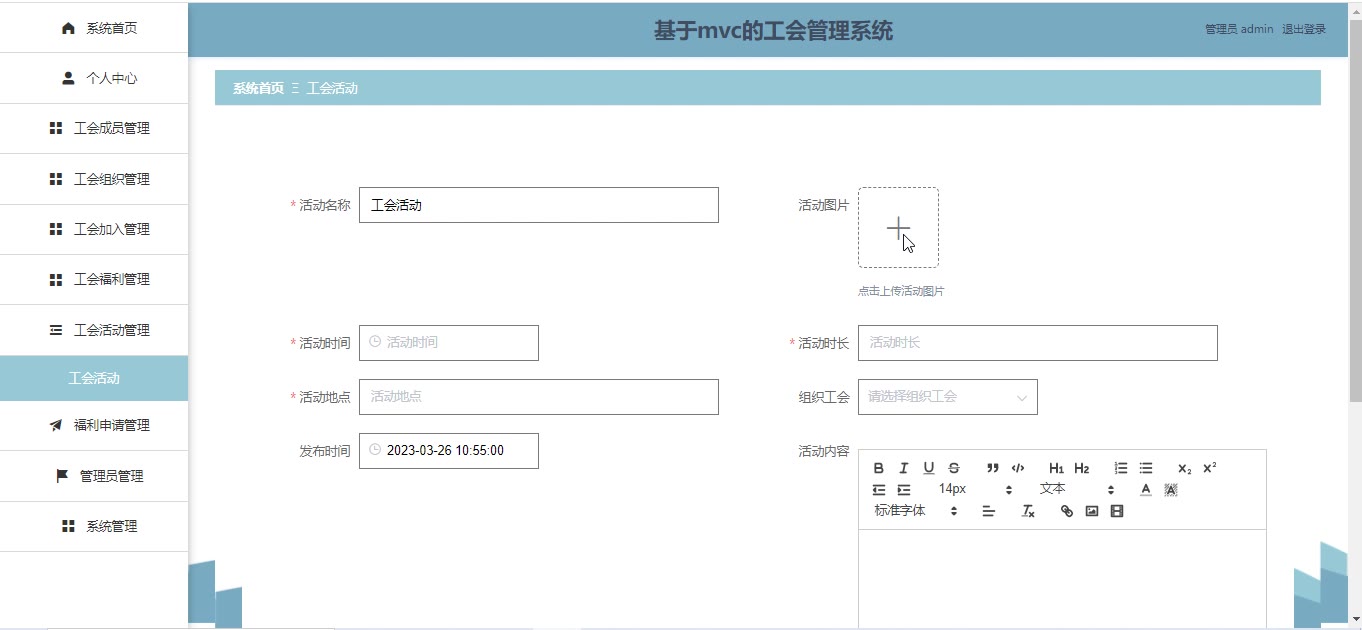Apply subscript formatting
Image resolution: width=1362 pixels, height=630 pixels.
pyautogui.click(x=1185, y=468)
